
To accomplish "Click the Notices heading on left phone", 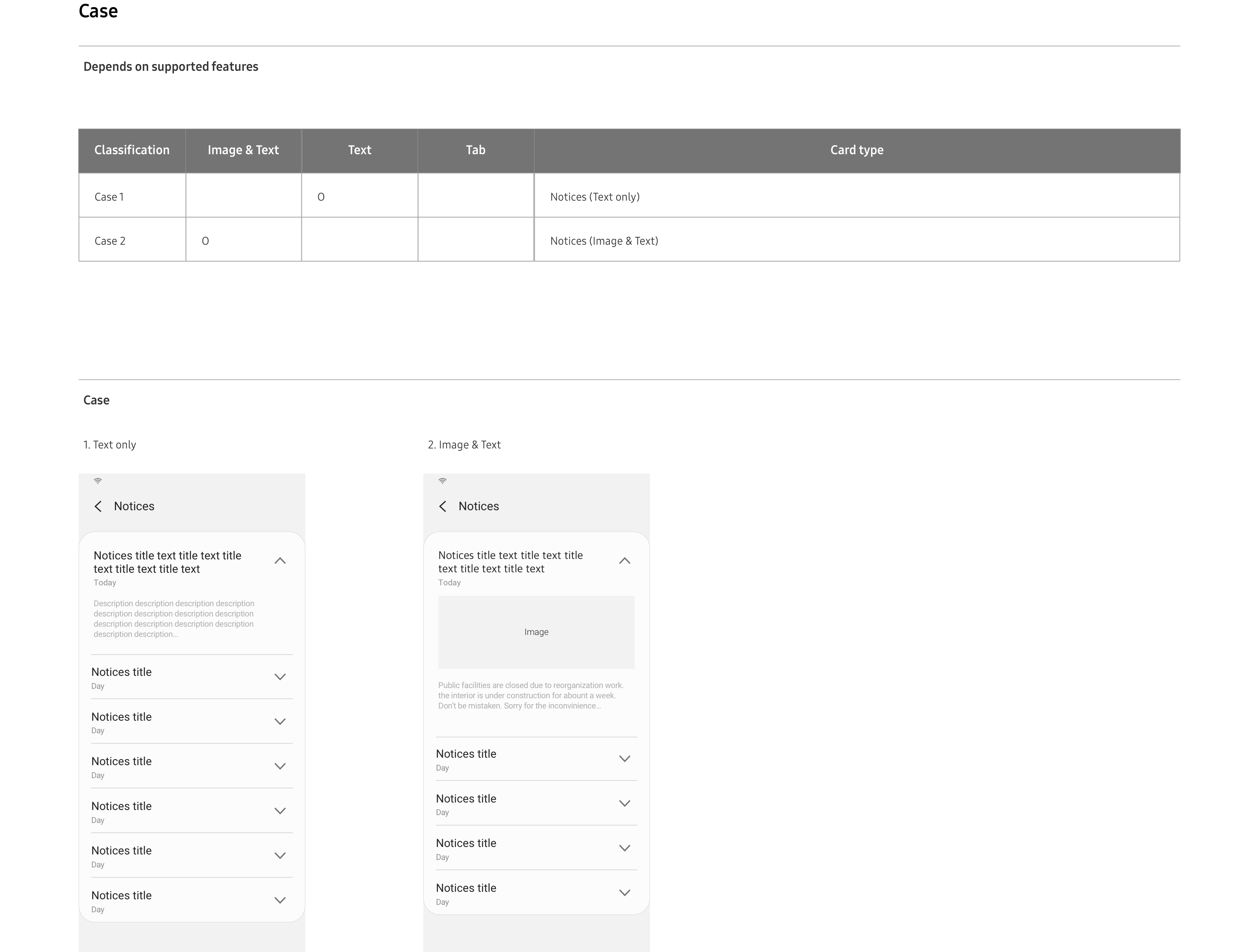I will pyautogui.click(x=134, y=506).
